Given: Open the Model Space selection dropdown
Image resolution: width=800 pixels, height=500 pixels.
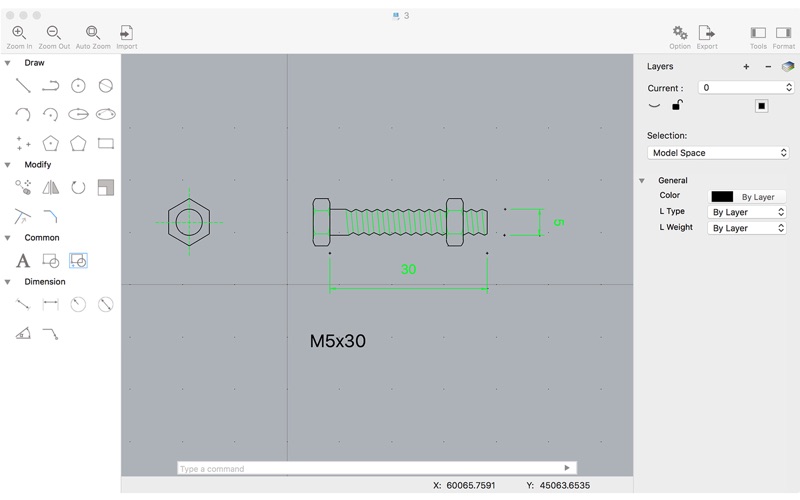Looking at the screenshot, I should [x=718, y=153].
